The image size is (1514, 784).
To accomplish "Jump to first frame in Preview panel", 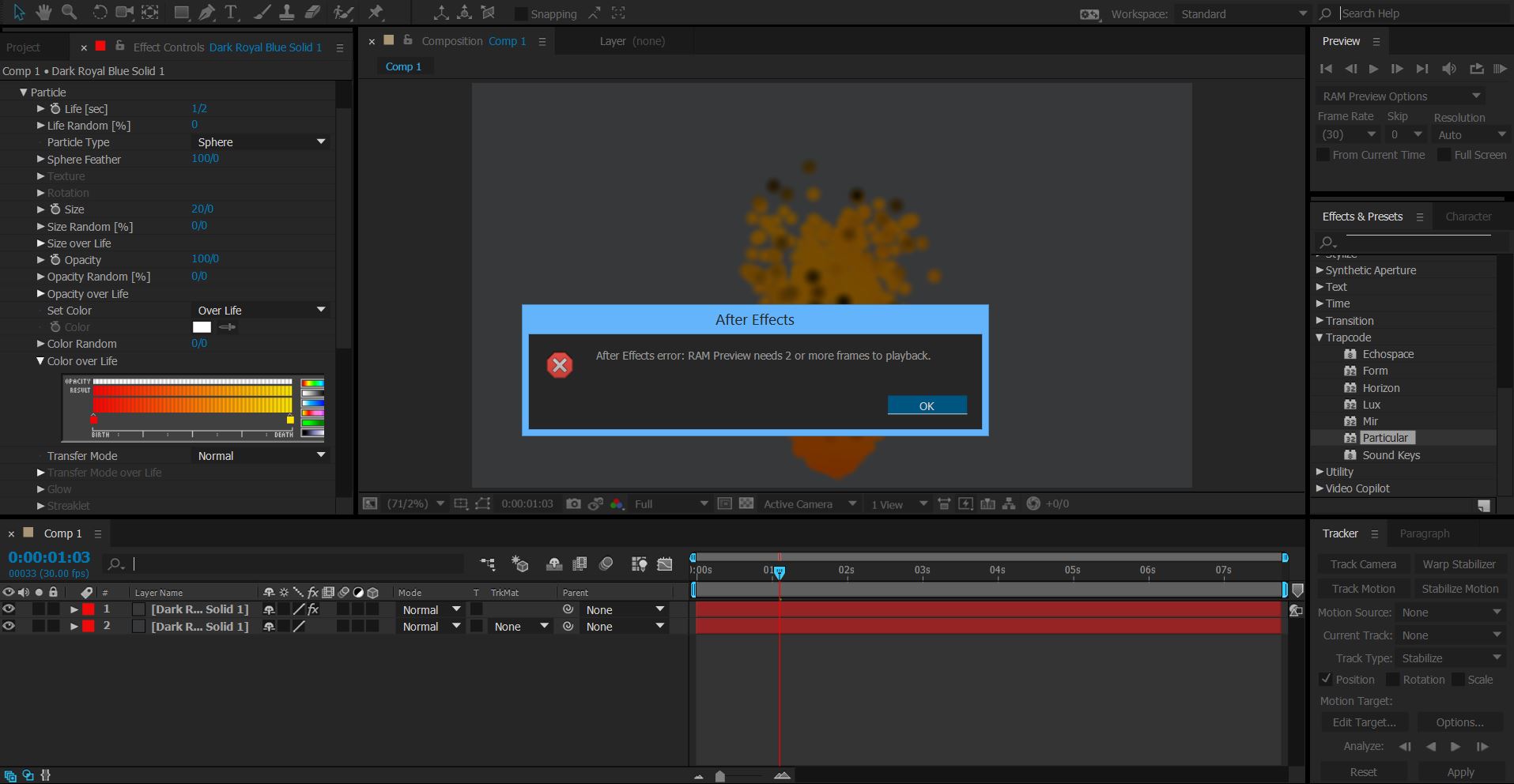I will tap(1326, 69).
